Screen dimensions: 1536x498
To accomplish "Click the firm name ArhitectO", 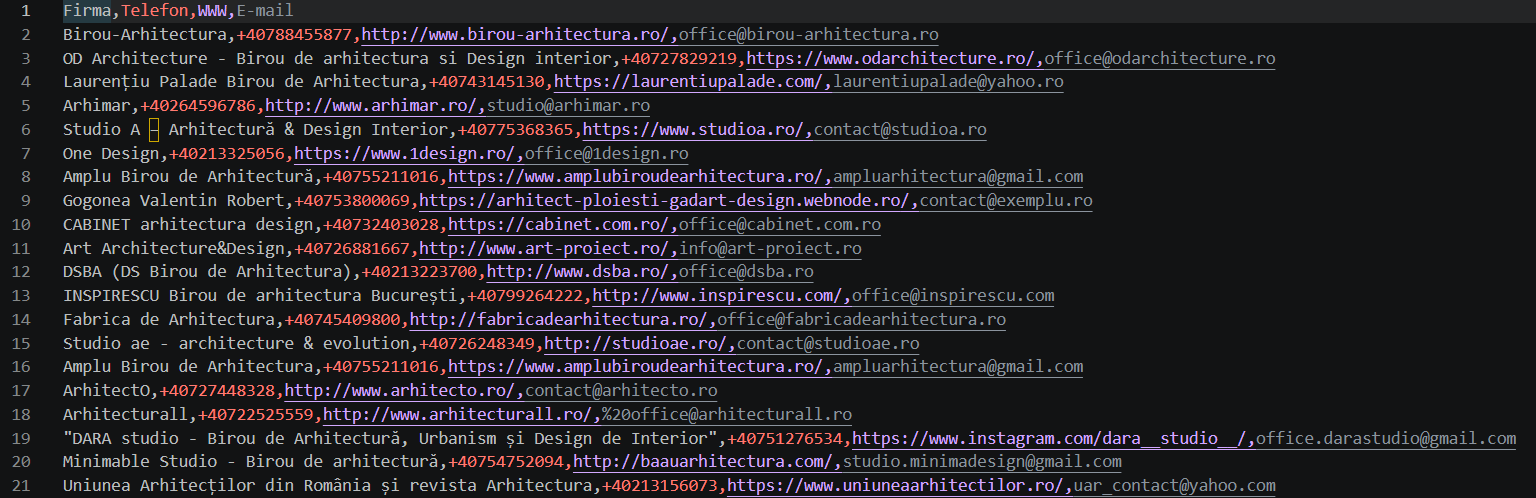I will tap(106, 391).
